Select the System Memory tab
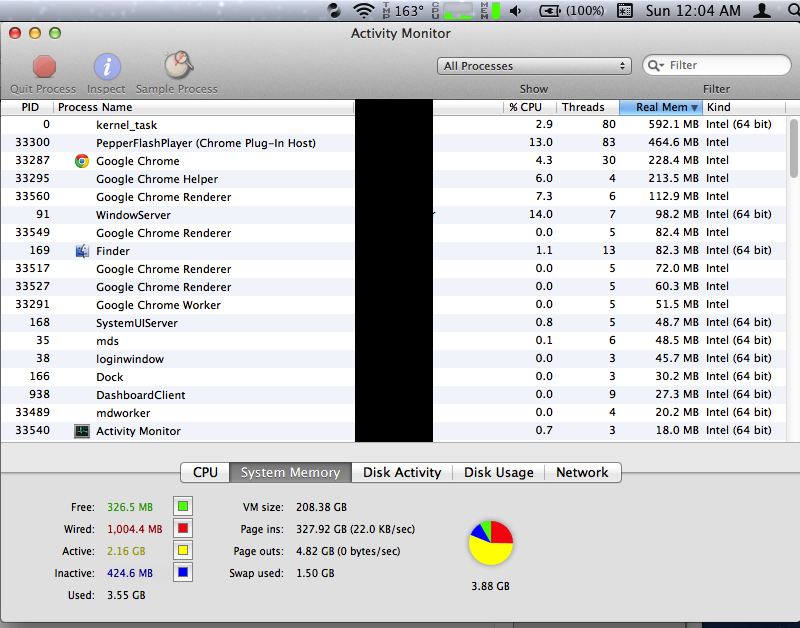This screenshot has width=800, height=628. click(290, 472)
